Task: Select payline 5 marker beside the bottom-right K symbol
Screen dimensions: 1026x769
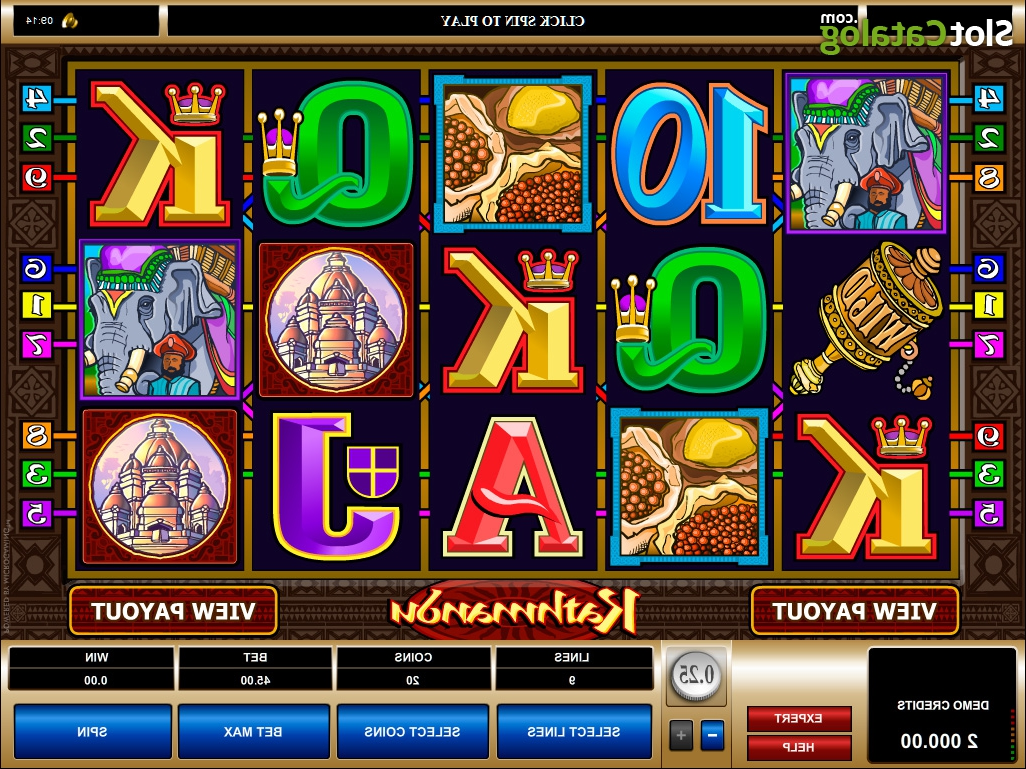Action: coord(988,514)
